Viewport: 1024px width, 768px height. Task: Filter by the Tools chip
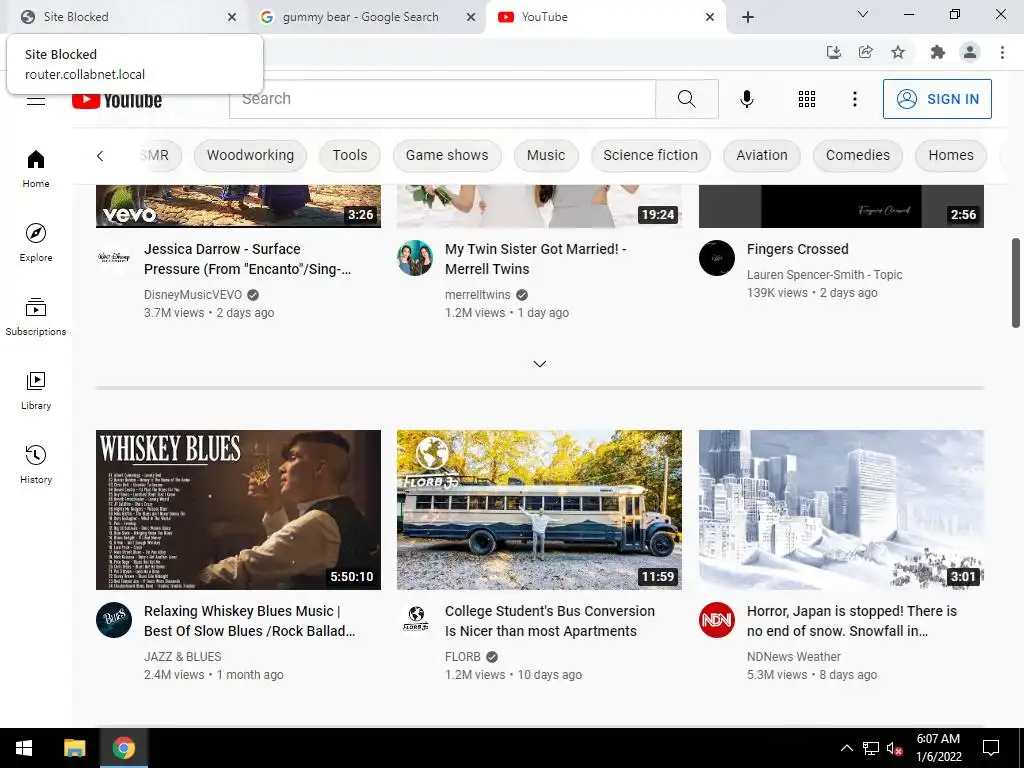pyautogui.click(x=349, y=155)
